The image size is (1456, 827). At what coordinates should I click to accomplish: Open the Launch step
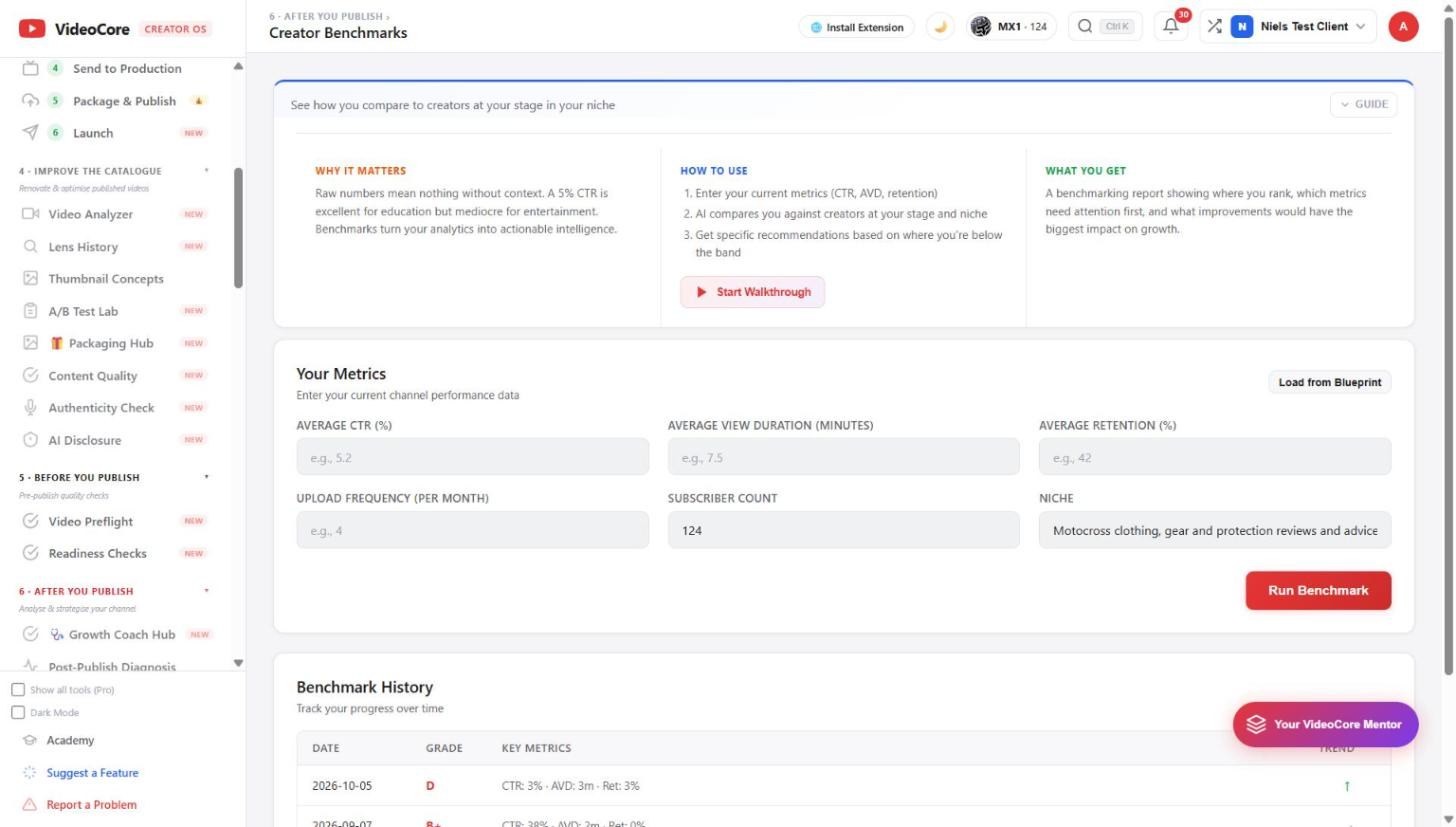tap(113, 133)
